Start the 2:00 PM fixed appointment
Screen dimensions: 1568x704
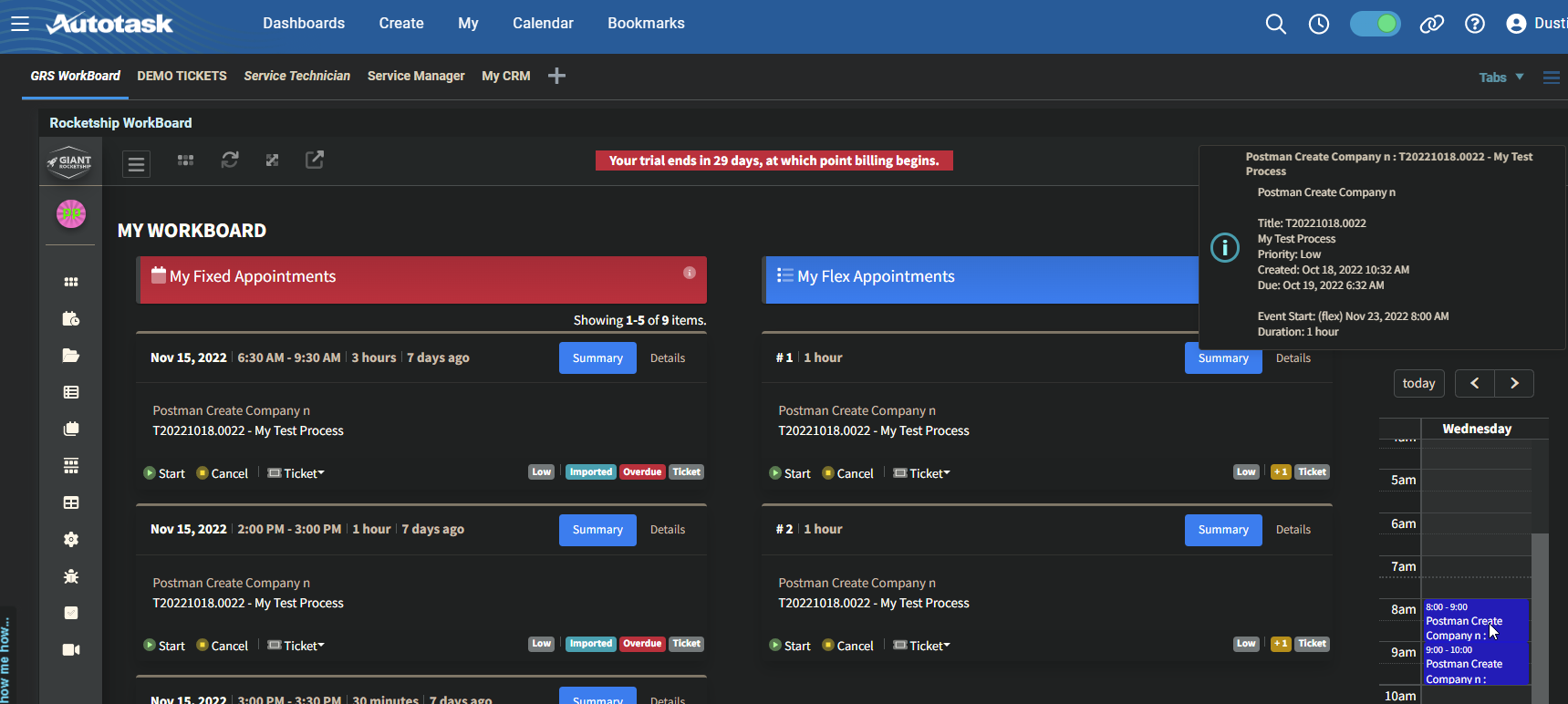pyautogui.click(x=164, y=646)
